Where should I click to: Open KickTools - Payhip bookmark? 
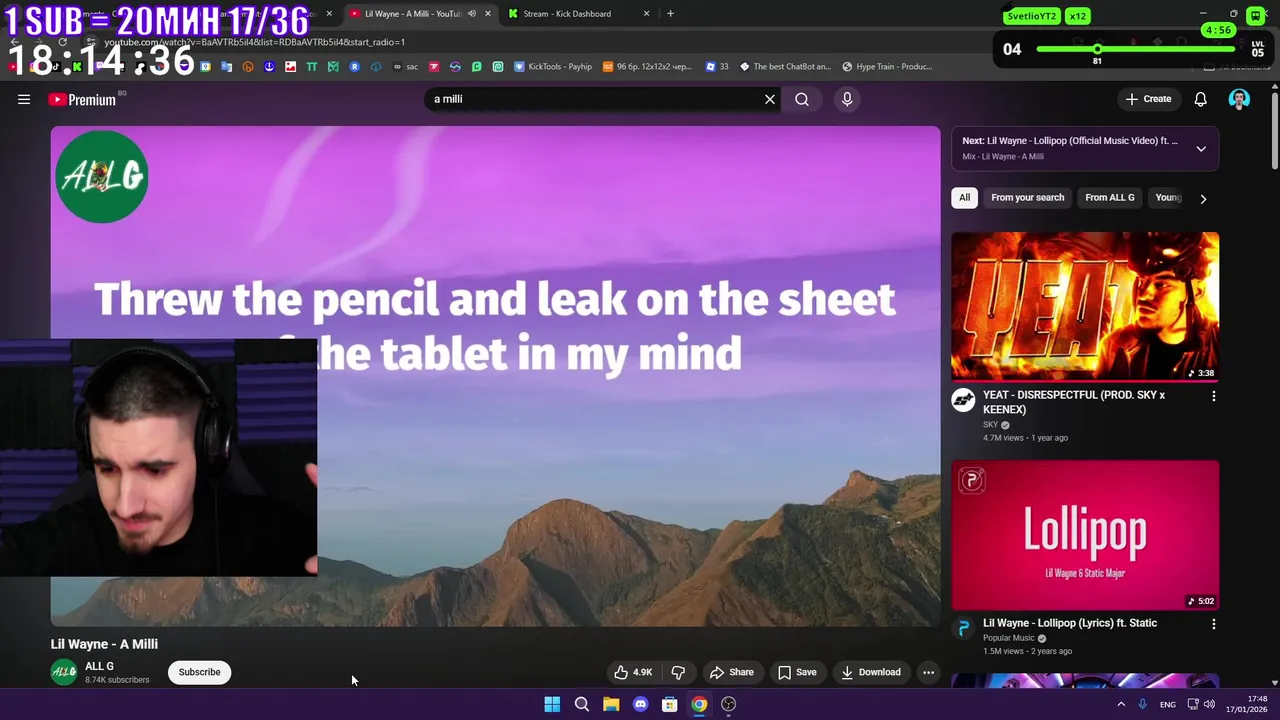click(553, 67)
